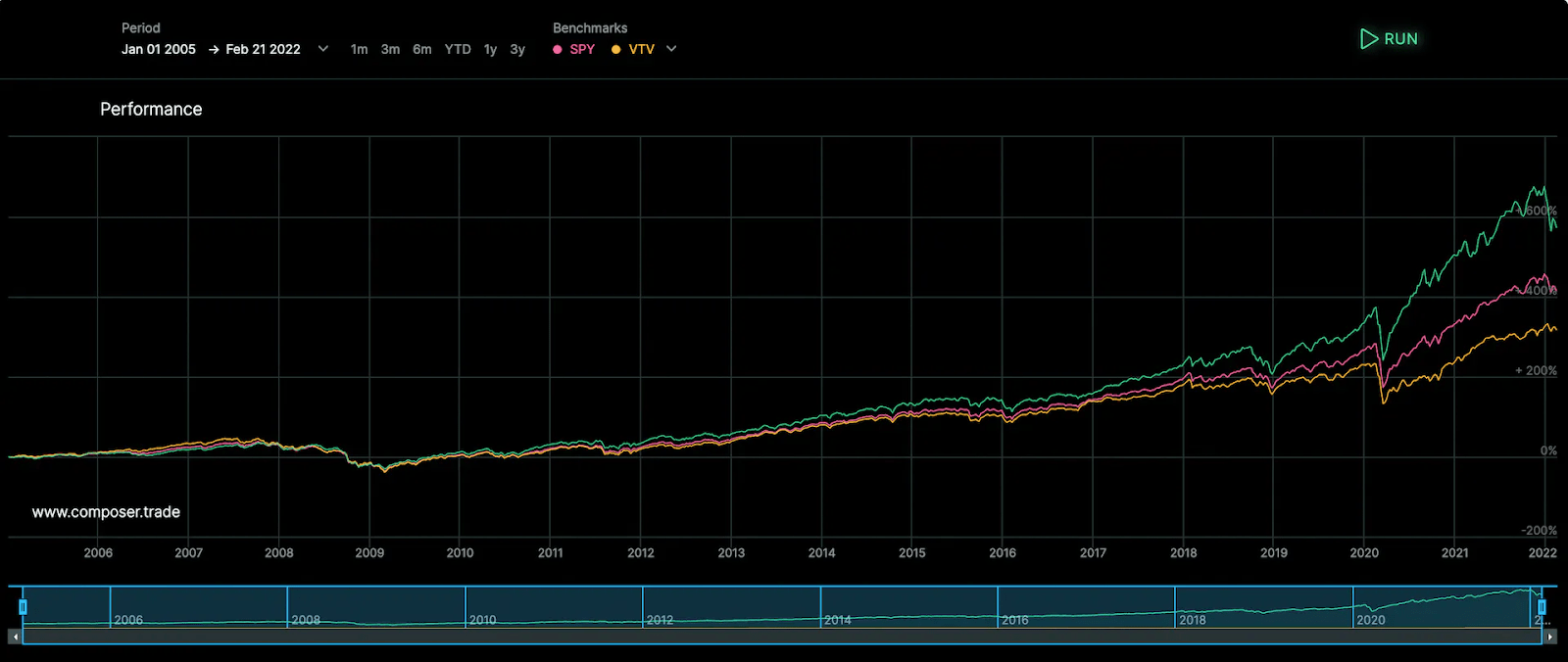Expand the Period date range dropdown
Screen dimensions: 1568x662
(323, 49)
